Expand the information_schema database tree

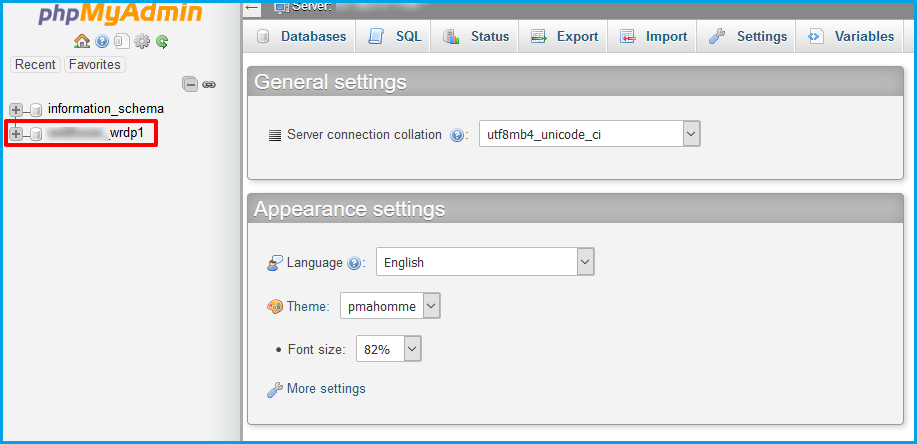click(x=16, y=109)
